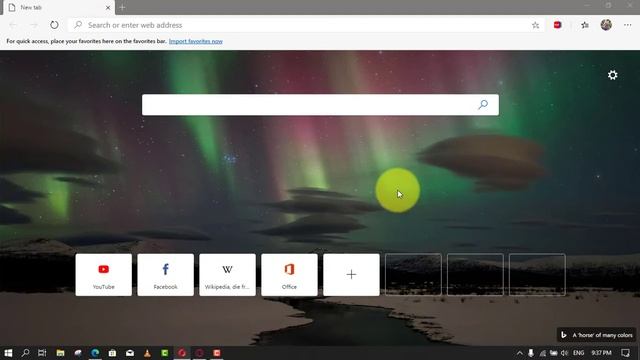Open the Mail app from the taskbar
Image resolution: width=640 pixels, height=360 pixels.
130,353
